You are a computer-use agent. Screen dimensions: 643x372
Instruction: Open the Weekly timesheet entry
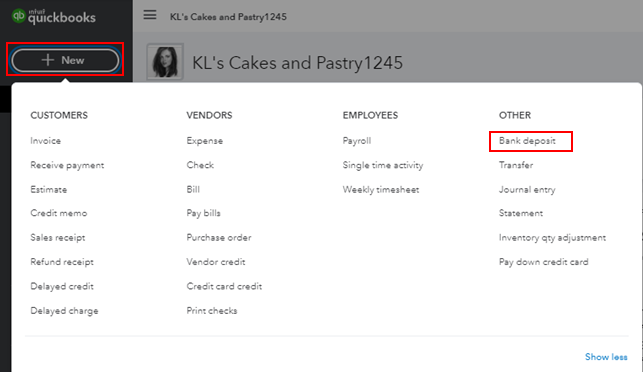click(381, 189)
